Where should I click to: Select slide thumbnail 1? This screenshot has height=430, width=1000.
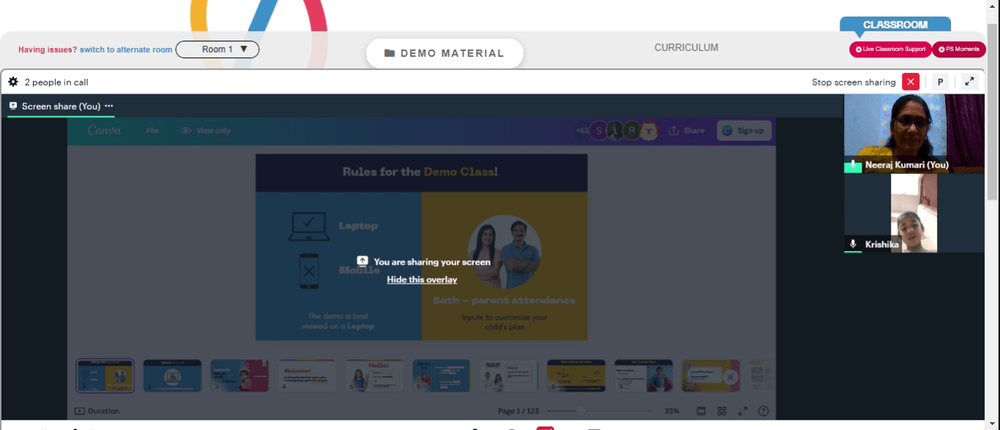105,375
